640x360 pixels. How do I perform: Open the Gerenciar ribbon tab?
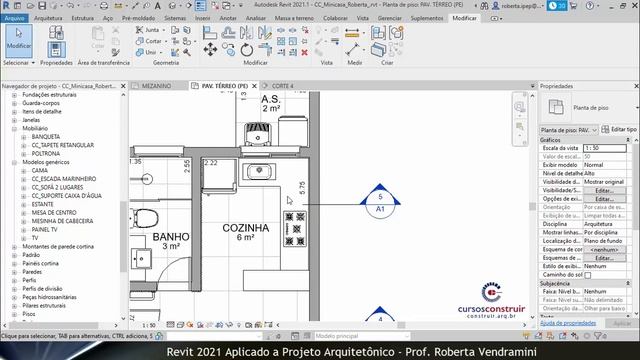tap(389, 18)
